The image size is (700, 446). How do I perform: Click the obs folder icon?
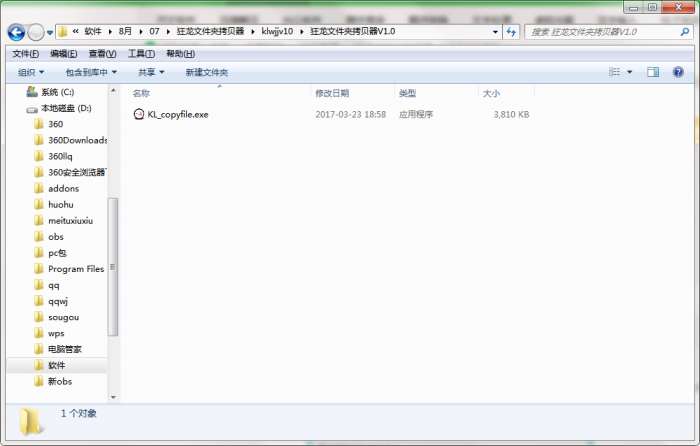39,237
